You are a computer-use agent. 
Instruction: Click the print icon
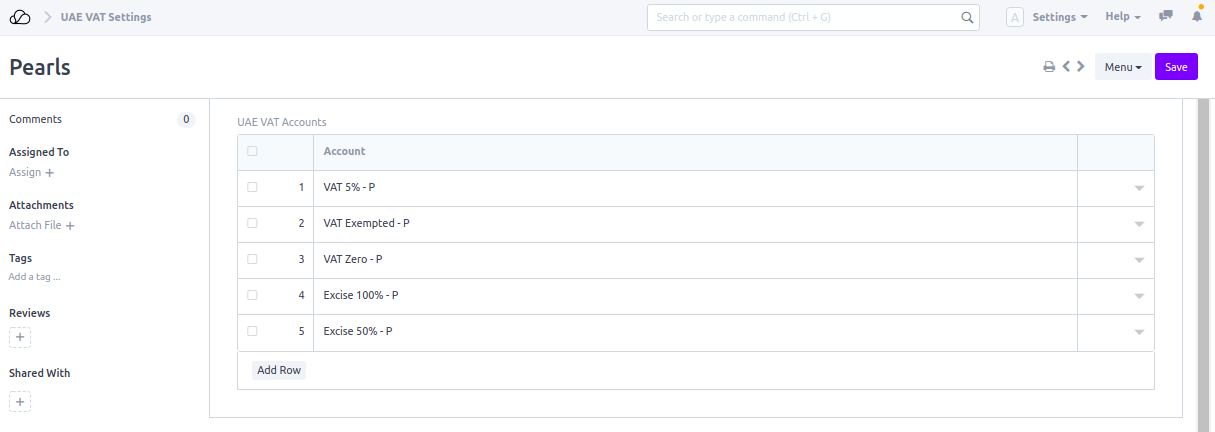pos(1049,67)
